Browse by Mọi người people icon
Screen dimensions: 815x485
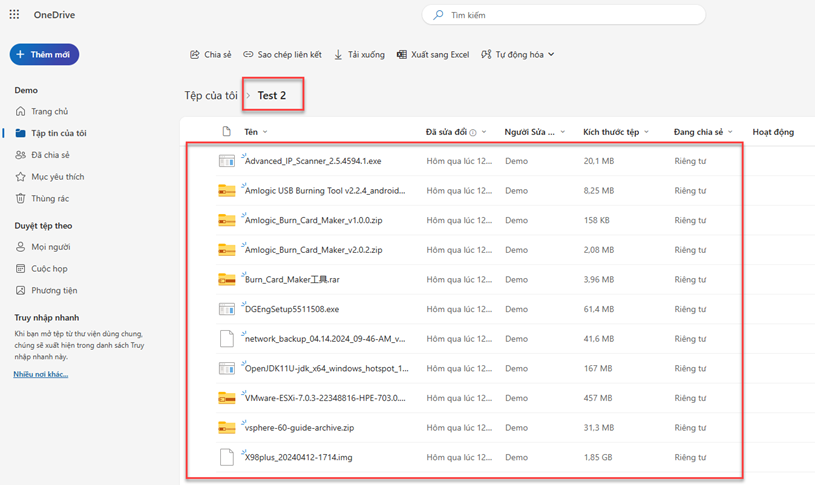(21, 246)
